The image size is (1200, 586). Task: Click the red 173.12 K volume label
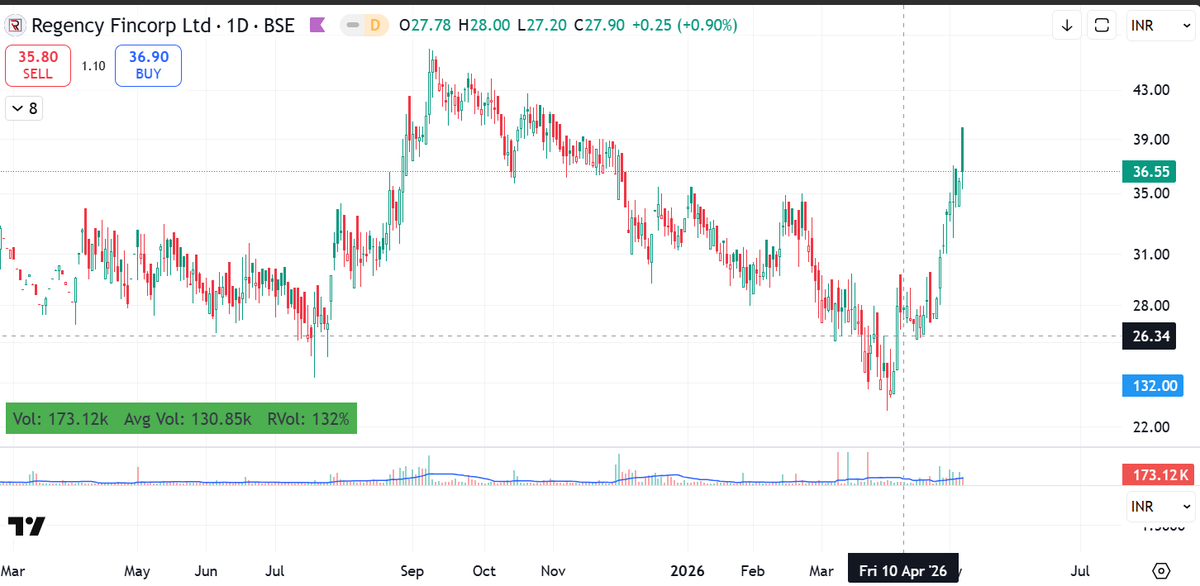point(1156,474)
